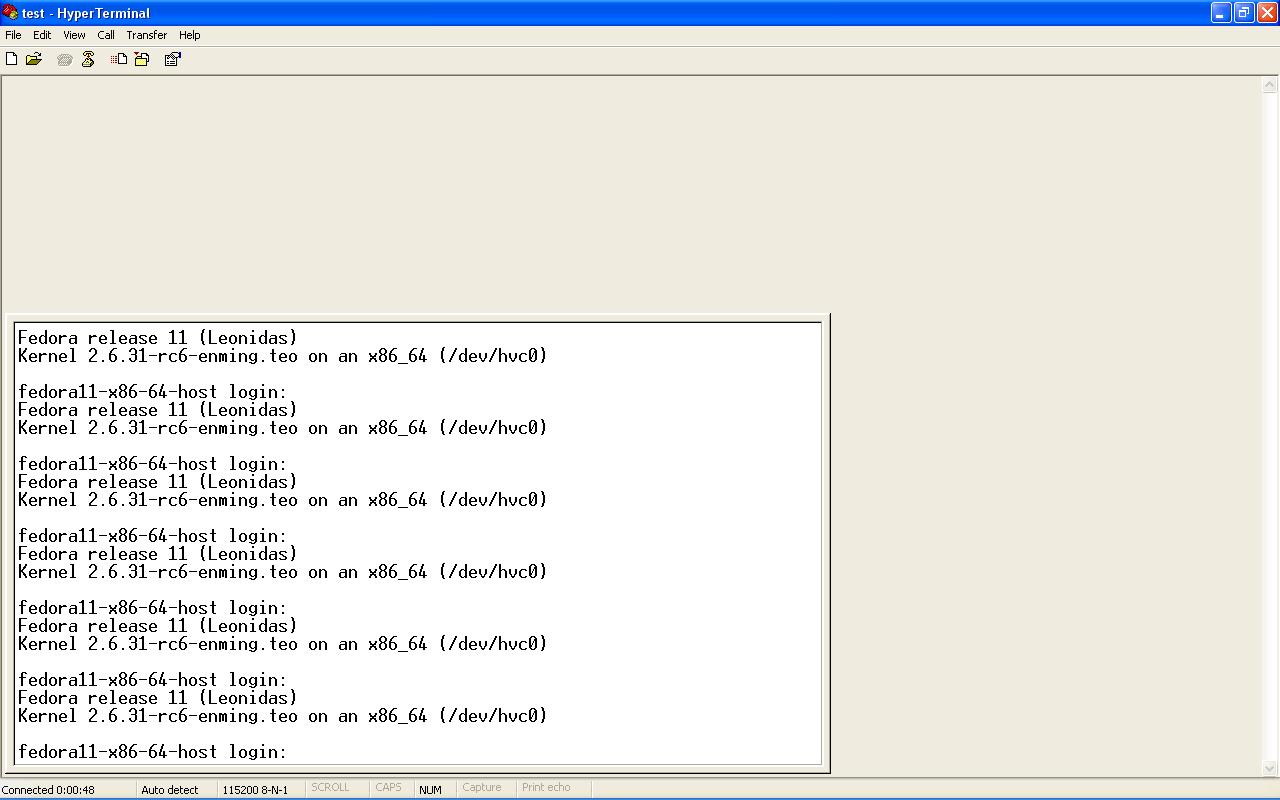Click the '115200 8-N-1' status entry
Screen dimensions: 1280x800
tap(255, 790)
